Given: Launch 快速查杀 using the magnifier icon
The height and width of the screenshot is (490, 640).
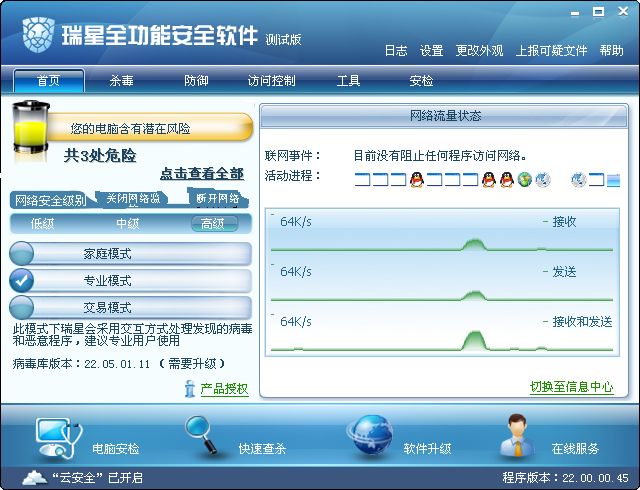Looking at the screenshot, I should tap(201, 434).
